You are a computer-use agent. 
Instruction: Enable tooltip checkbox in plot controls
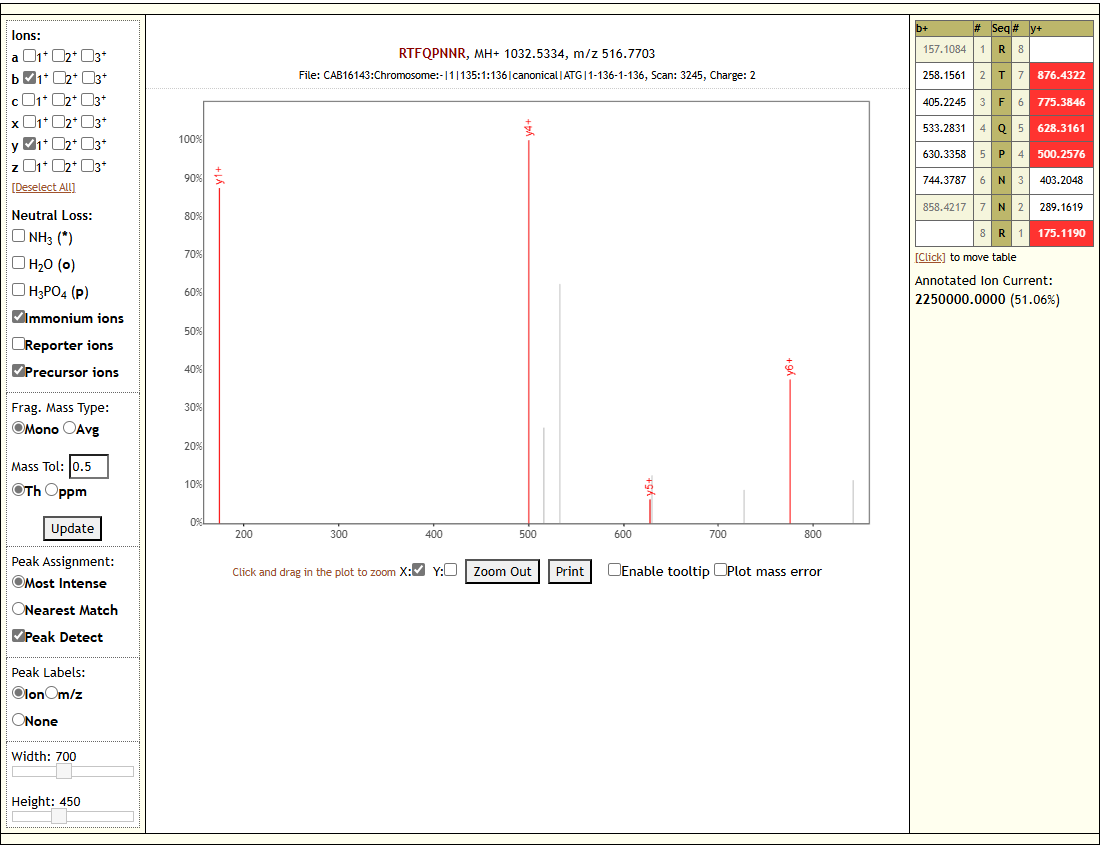[614, 570]
